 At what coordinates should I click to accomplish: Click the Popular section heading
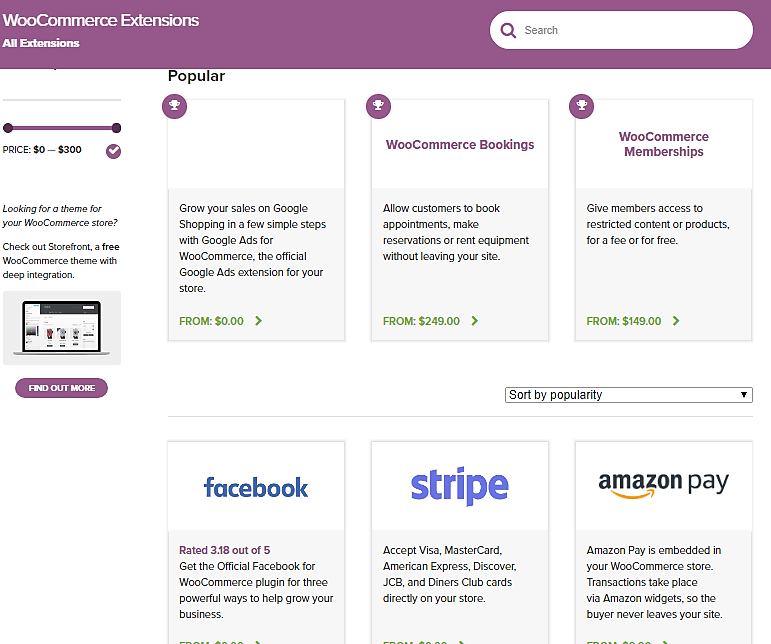[x=196, y=76]
